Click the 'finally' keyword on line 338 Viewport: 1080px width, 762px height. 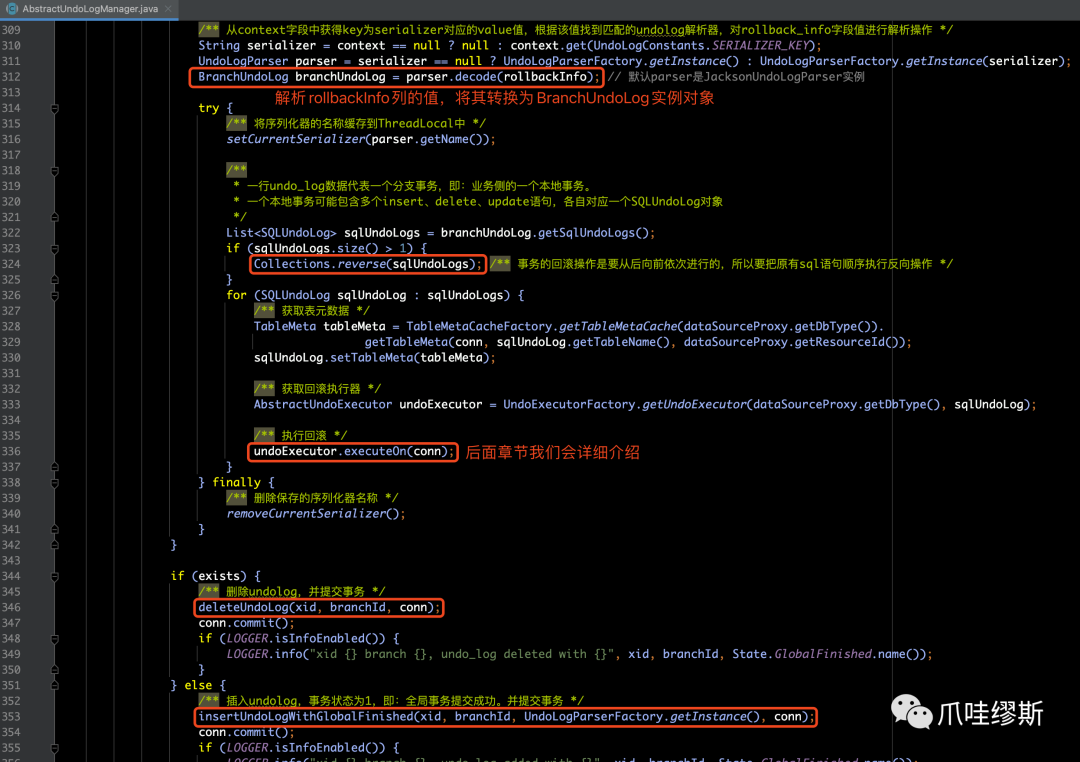click(236, 482)
